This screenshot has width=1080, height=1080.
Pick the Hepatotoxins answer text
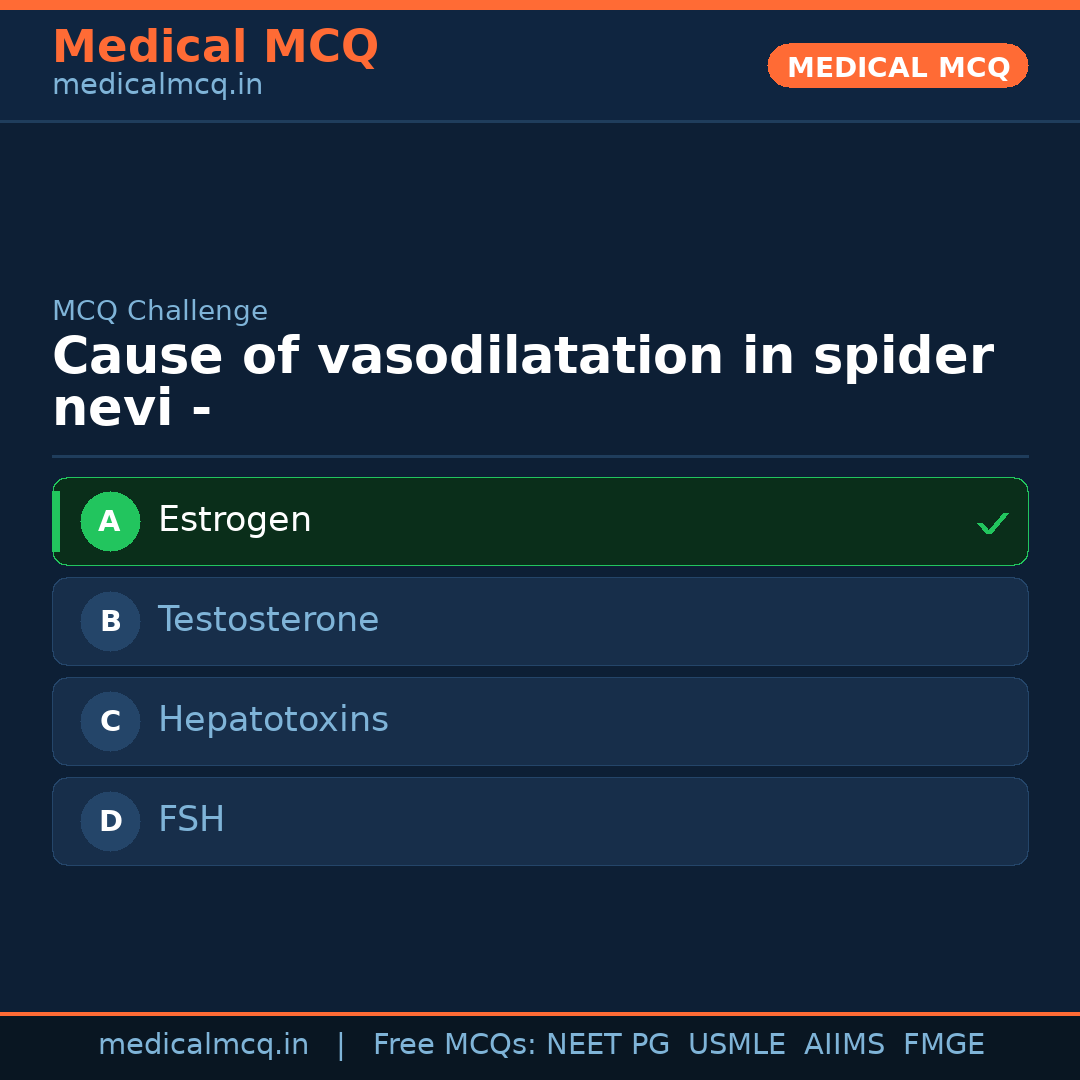(x=273, y=720)
